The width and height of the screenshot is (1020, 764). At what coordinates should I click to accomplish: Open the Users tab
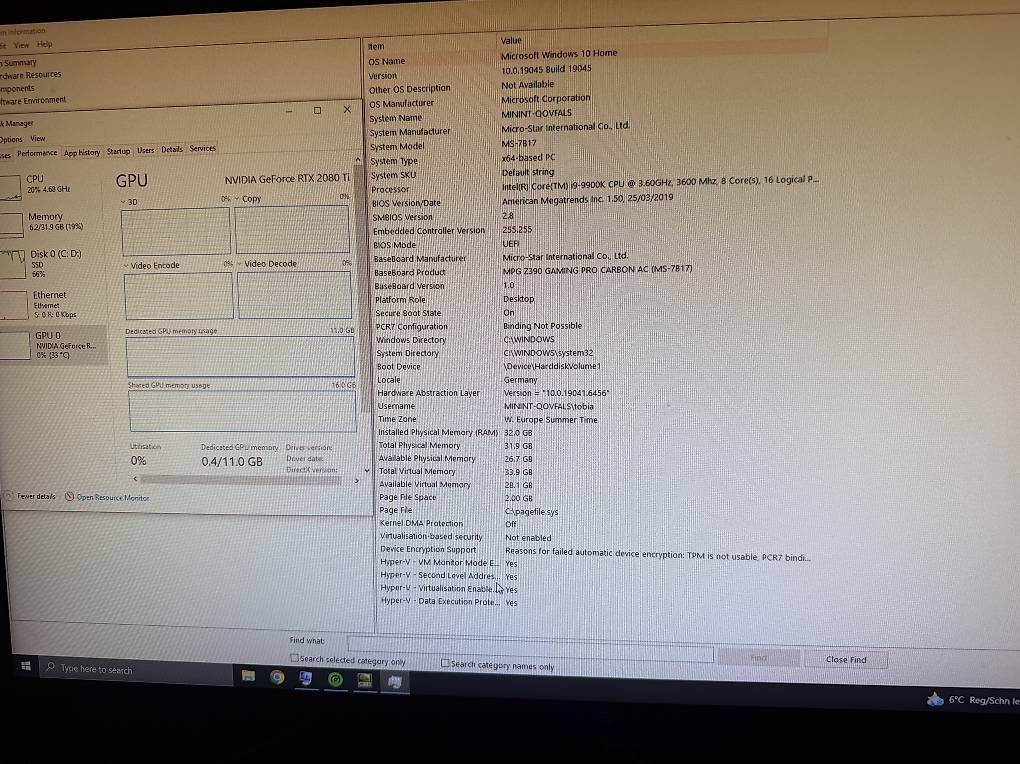point(146,150)
